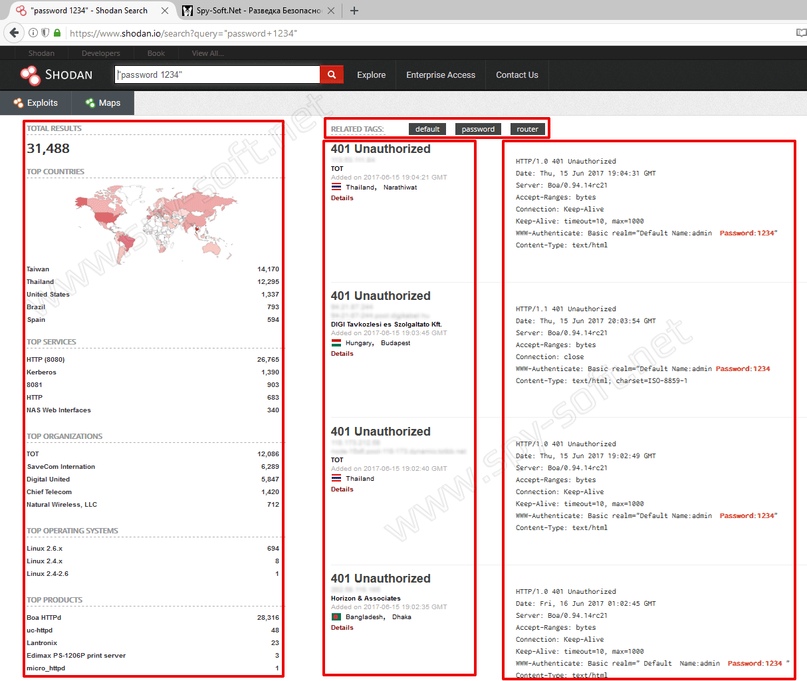This screenshot has width=807, height=681.
Task: Filter by the "micro_httpd" product
Action: [153, 668]
